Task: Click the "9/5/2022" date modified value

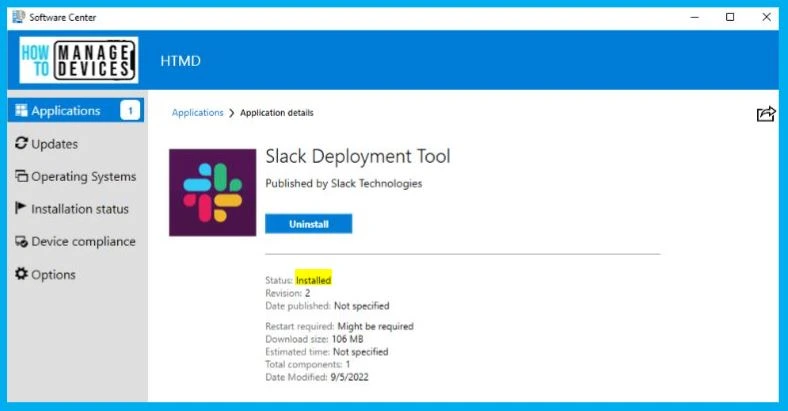Action: click(x=349, y=377)
